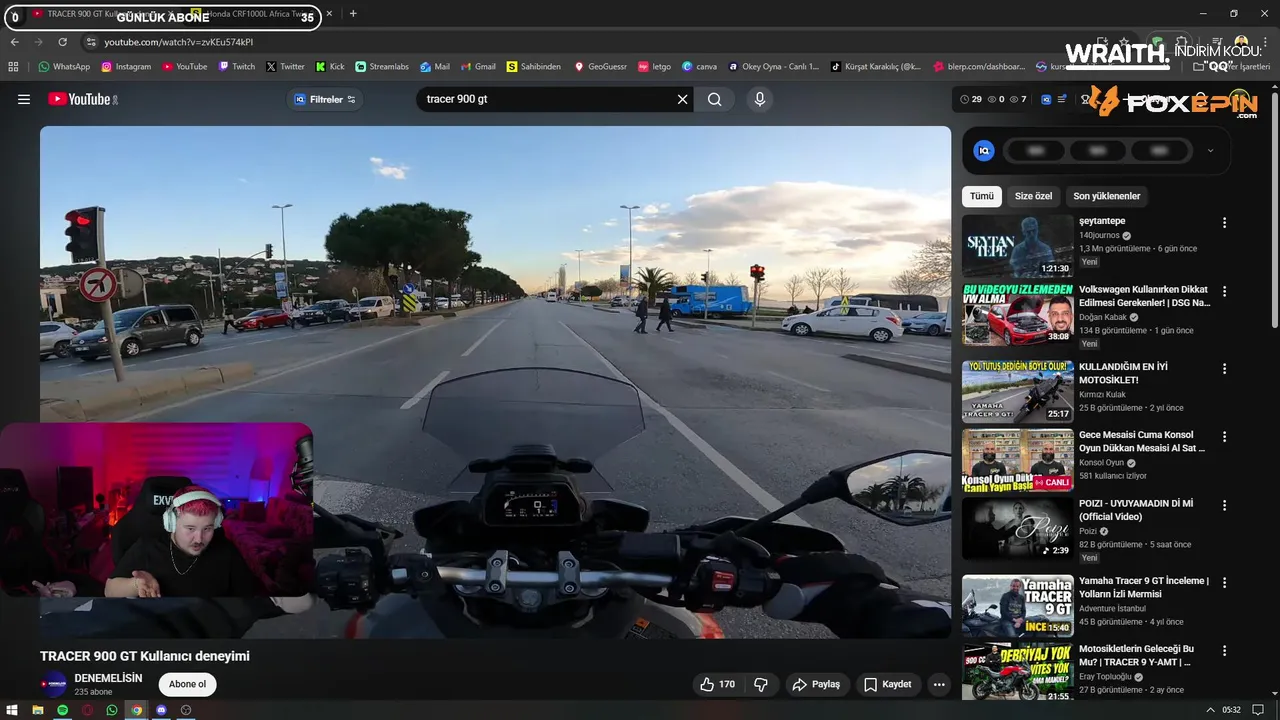The width and height of the screenshot is (1280, 720).
Task: Like the video with thumbs up
Action: tap(718, 685)
